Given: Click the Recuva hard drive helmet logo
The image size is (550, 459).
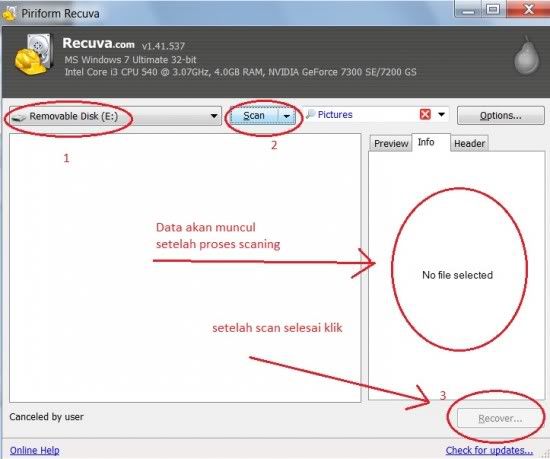Looking at the screenshot, I should pyautogui.click(x=35, y=54).
